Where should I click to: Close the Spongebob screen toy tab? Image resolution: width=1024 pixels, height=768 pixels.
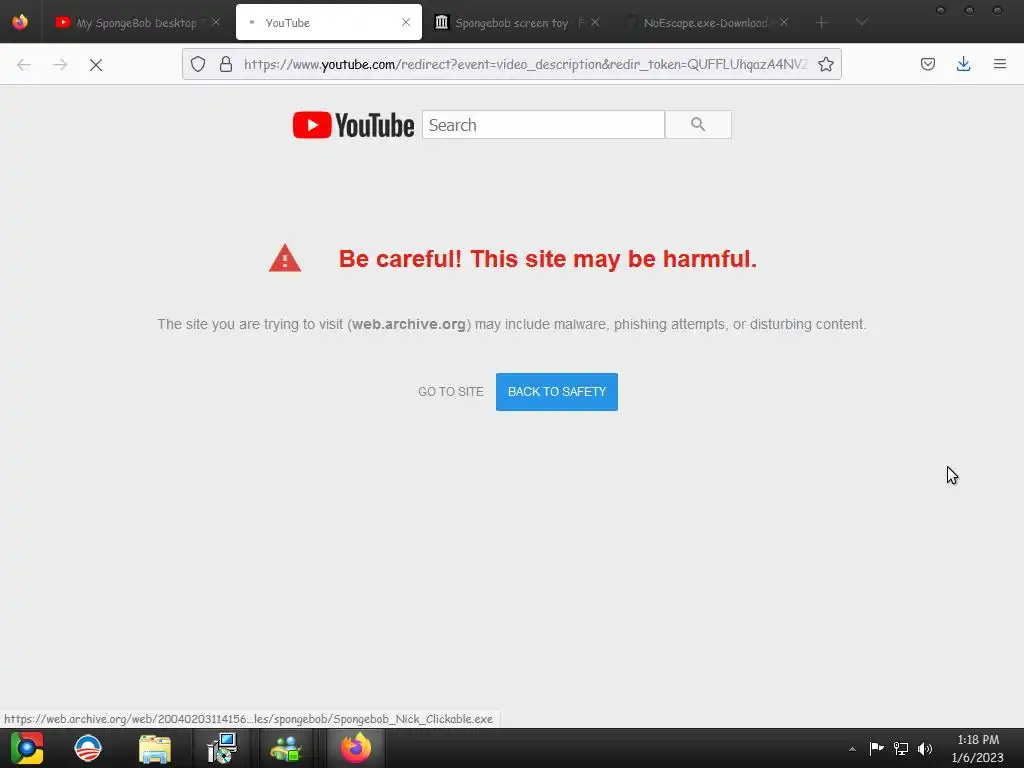coord(595,22)
